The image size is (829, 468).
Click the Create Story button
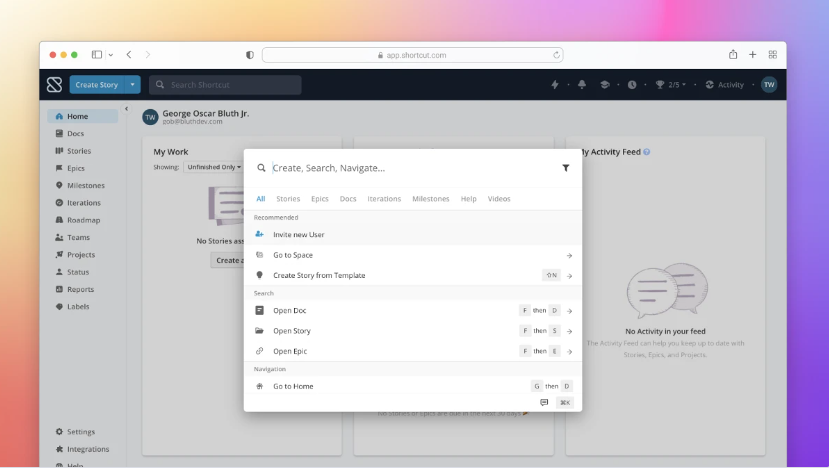coord(97,85)
